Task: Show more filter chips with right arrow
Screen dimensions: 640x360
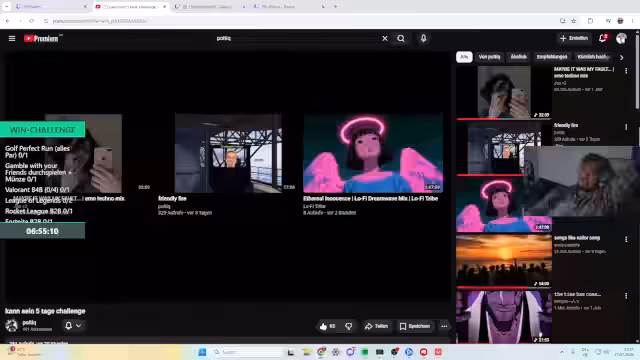Action: click(x=622, y=58)
